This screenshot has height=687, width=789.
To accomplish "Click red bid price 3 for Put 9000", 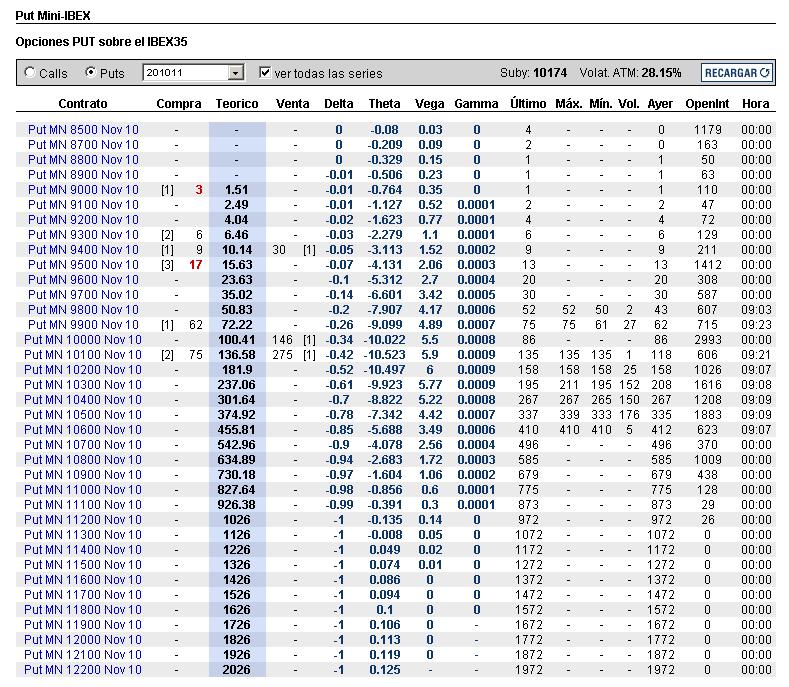I will [x=199, y=190].
